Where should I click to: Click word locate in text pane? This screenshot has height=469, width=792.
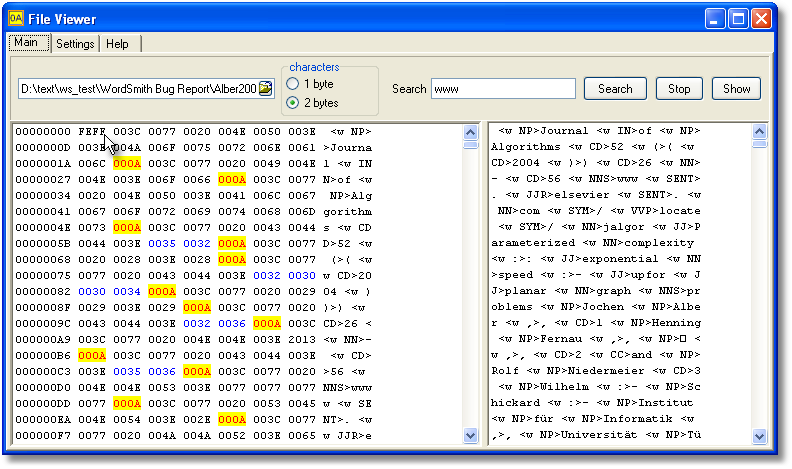point(680,211)
